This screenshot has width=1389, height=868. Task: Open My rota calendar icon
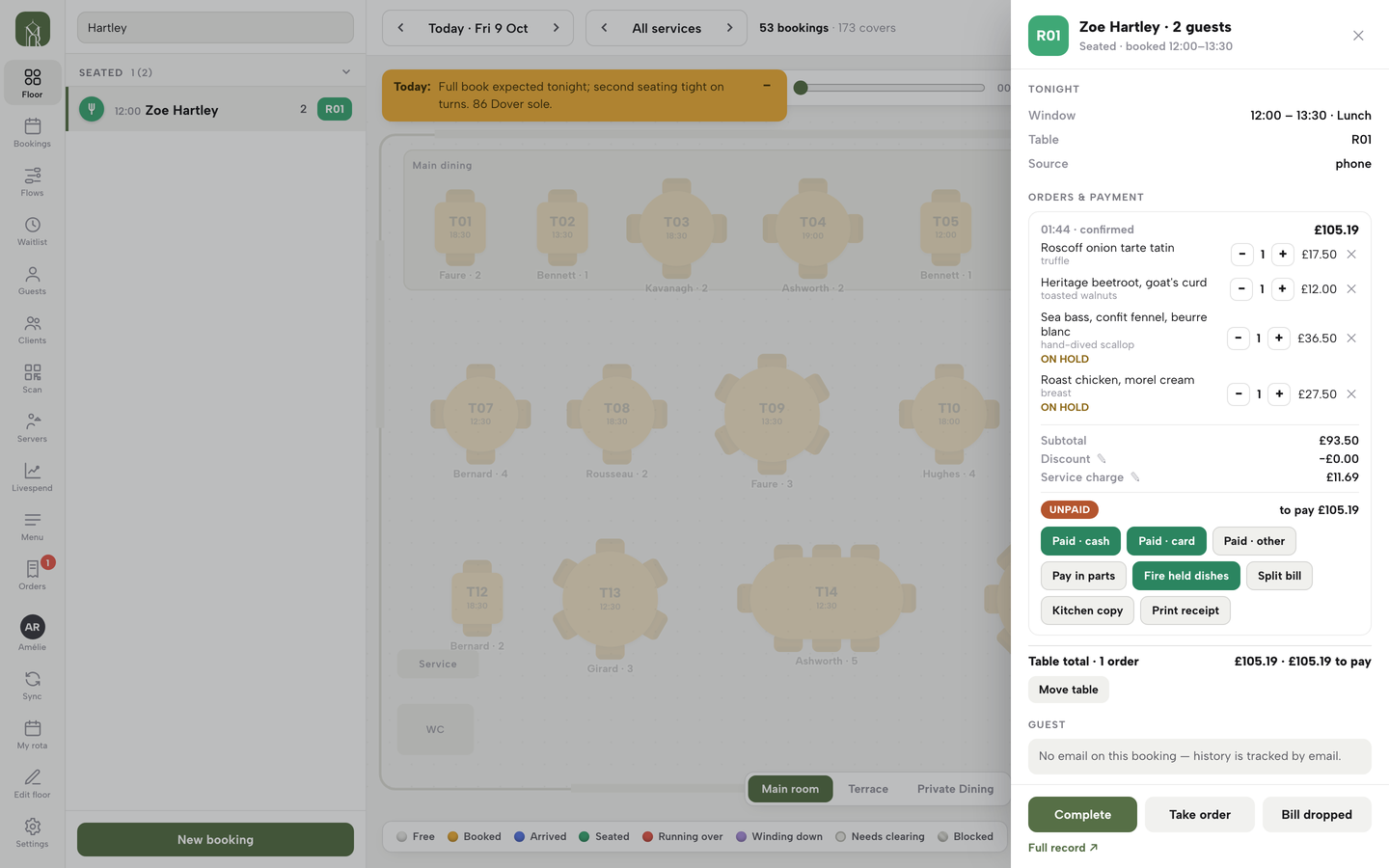tap(32, 734)
